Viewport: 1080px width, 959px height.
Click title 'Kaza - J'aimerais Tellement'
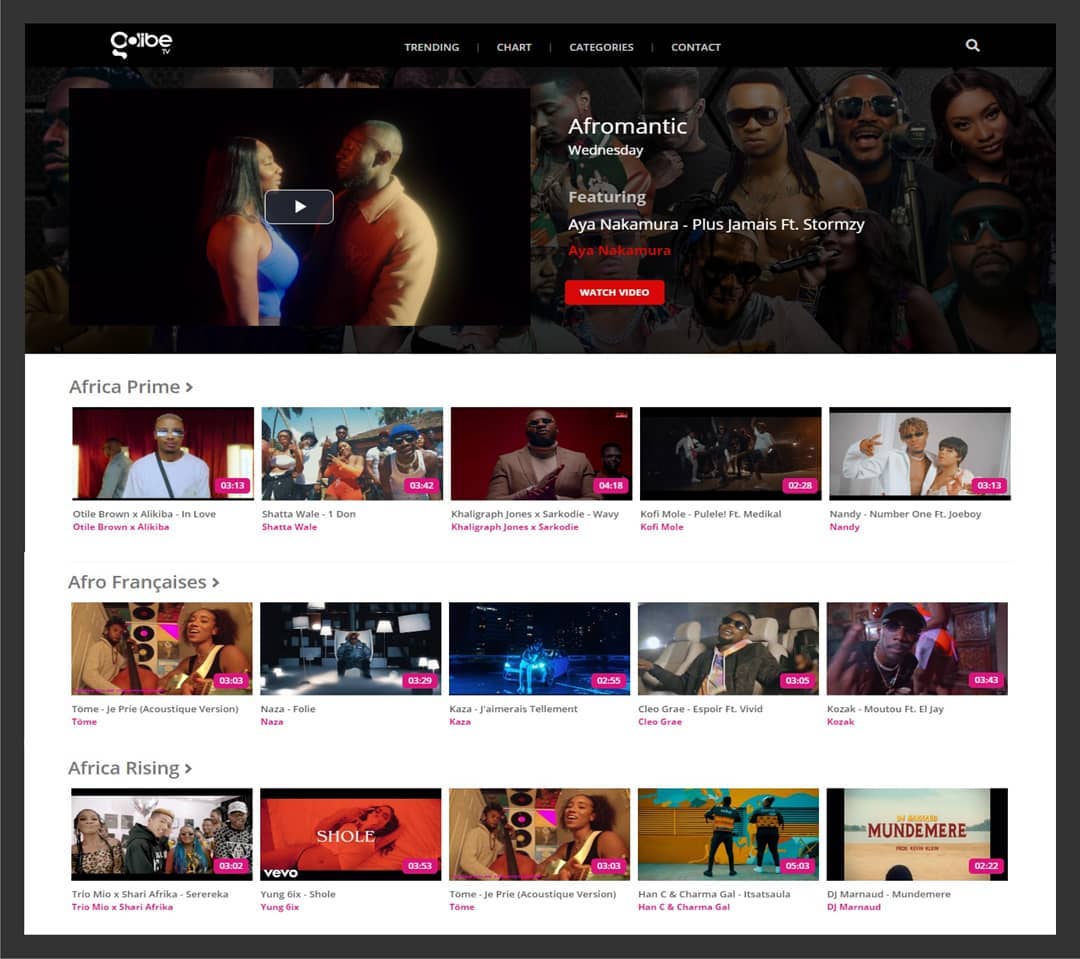click(x=514, y=709)
